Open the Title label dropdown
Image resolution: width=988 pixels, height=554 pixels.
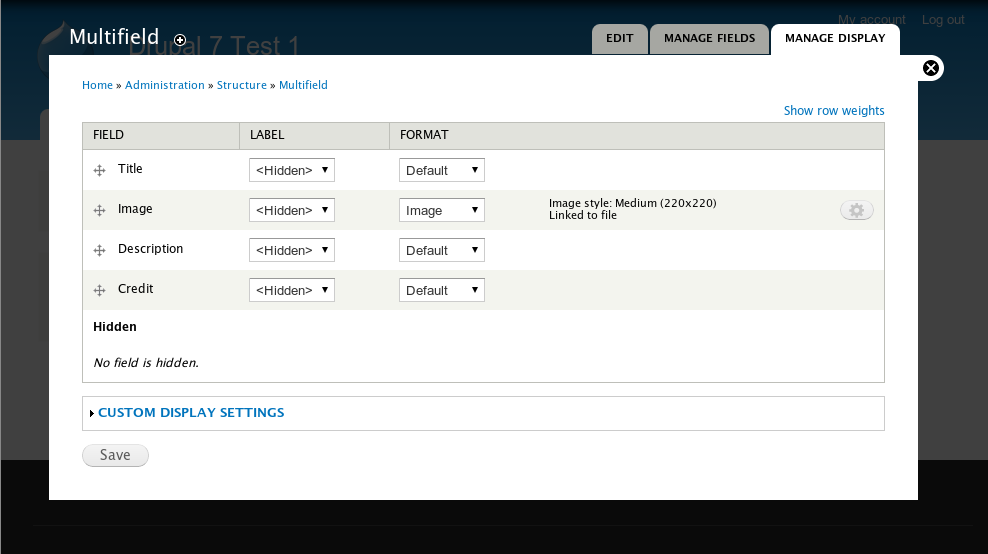pyautogui.click(x=292, y=170)
